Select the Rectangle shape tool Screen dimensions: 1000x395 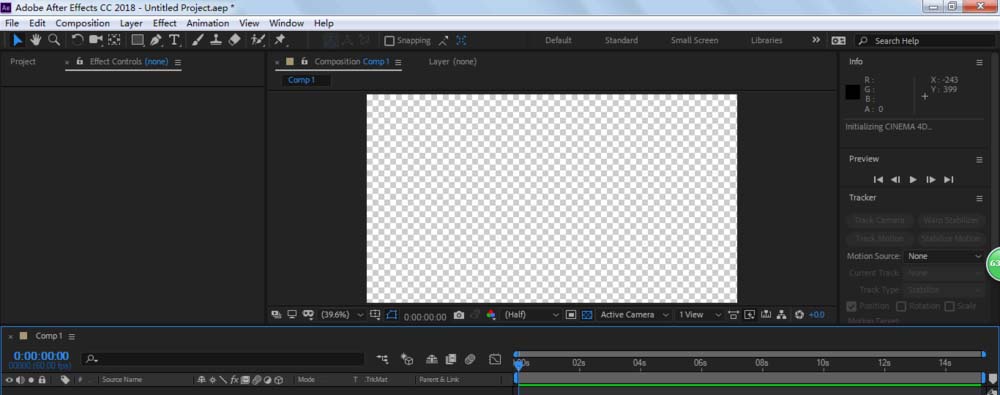pyautogui.click(x=137, y=40)
